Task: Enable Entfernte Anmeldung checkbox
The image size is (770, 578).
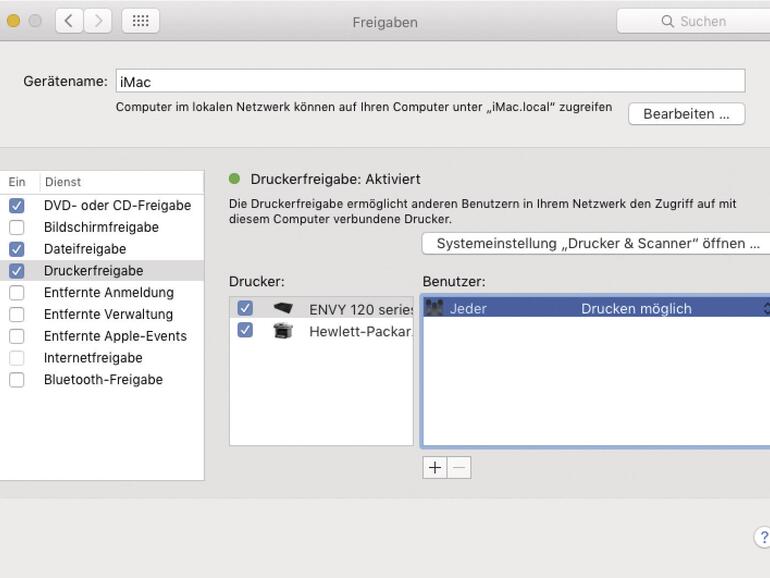Action: click(x=17, y=293)
